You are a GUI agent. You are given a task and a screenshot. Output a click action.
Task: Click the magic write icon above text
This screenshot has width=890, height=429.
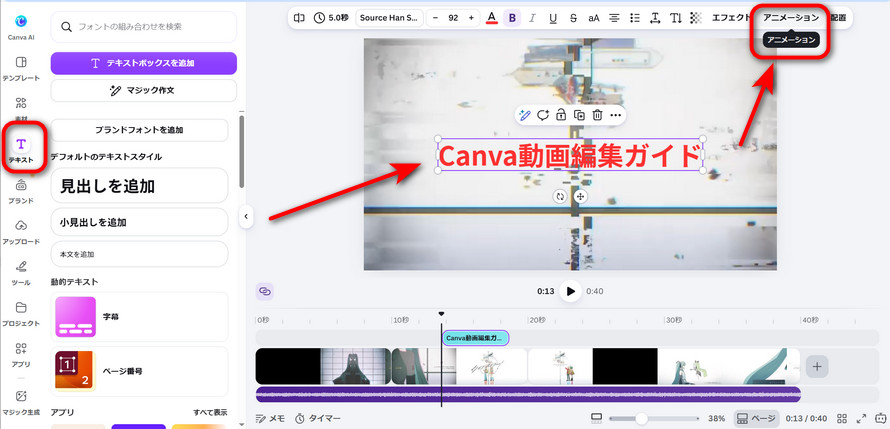point(524,115)
